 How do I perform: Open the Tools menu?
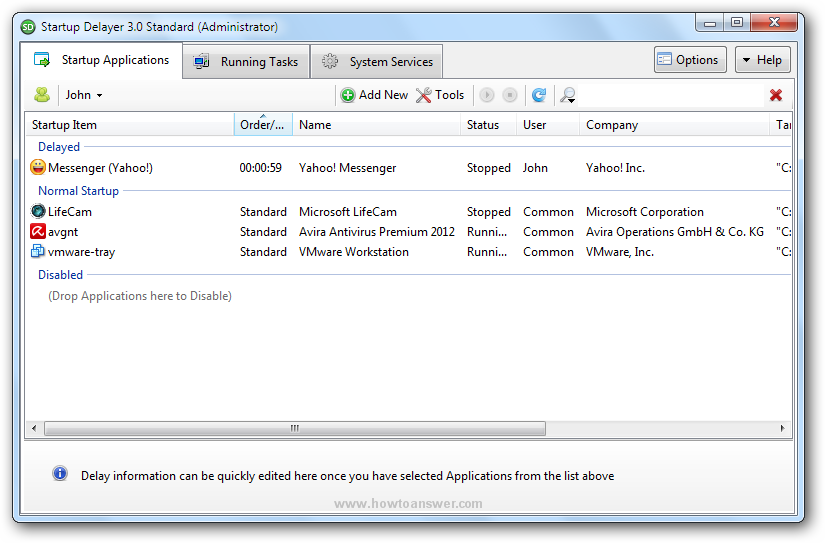tap(440, 95)
